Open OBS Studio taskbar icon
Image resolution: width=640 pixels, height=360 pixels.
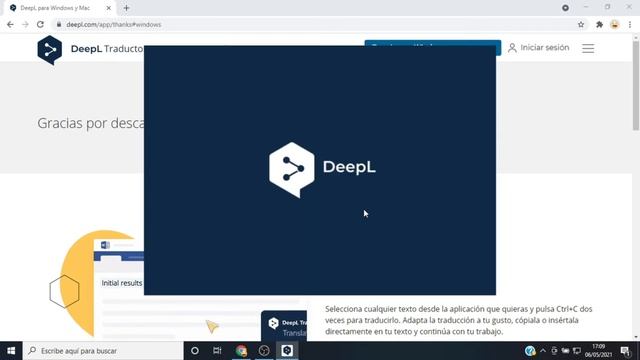(264, 351)
